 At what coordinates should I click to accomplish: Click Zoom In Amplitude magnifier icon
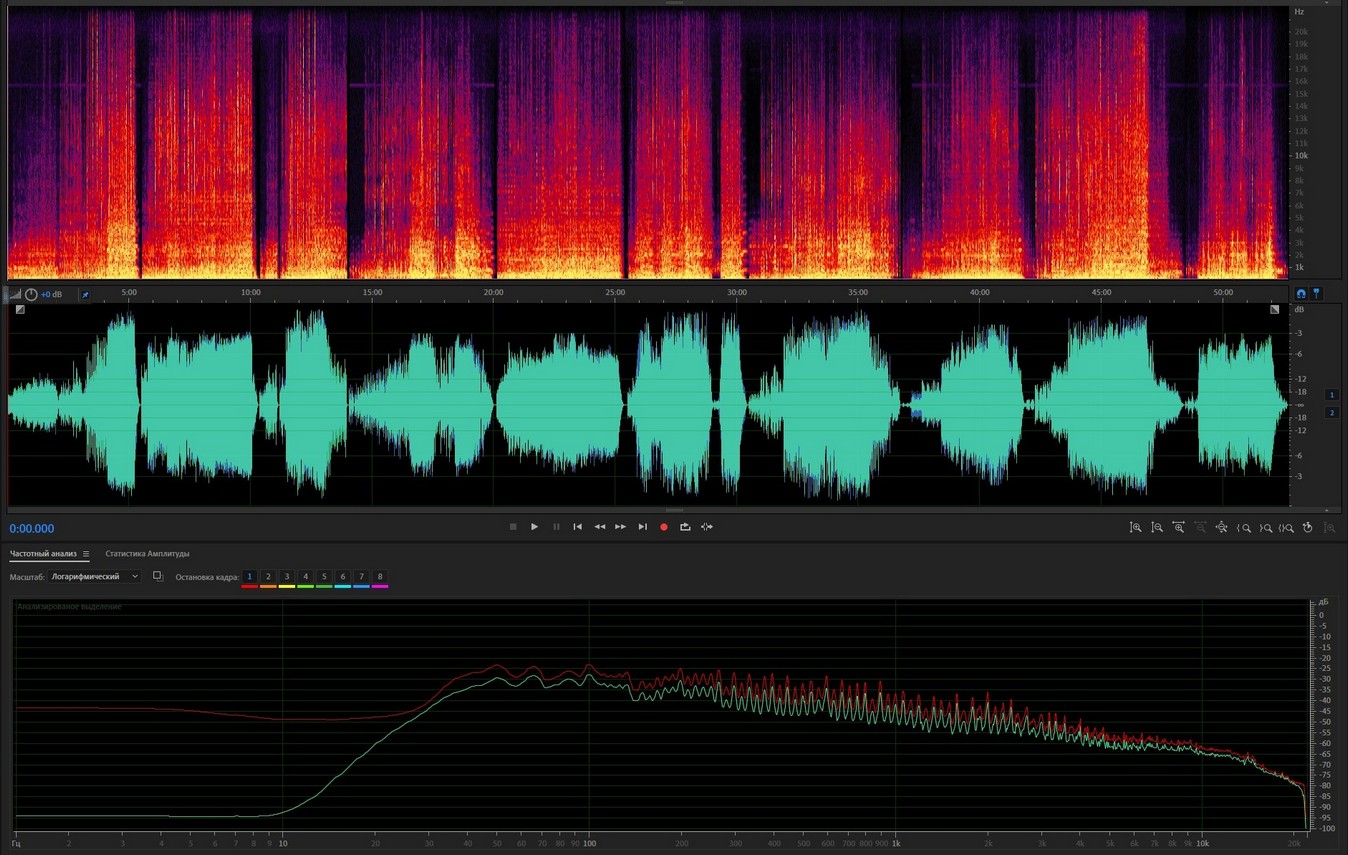pyautogui.click(x=1135, y=527)
